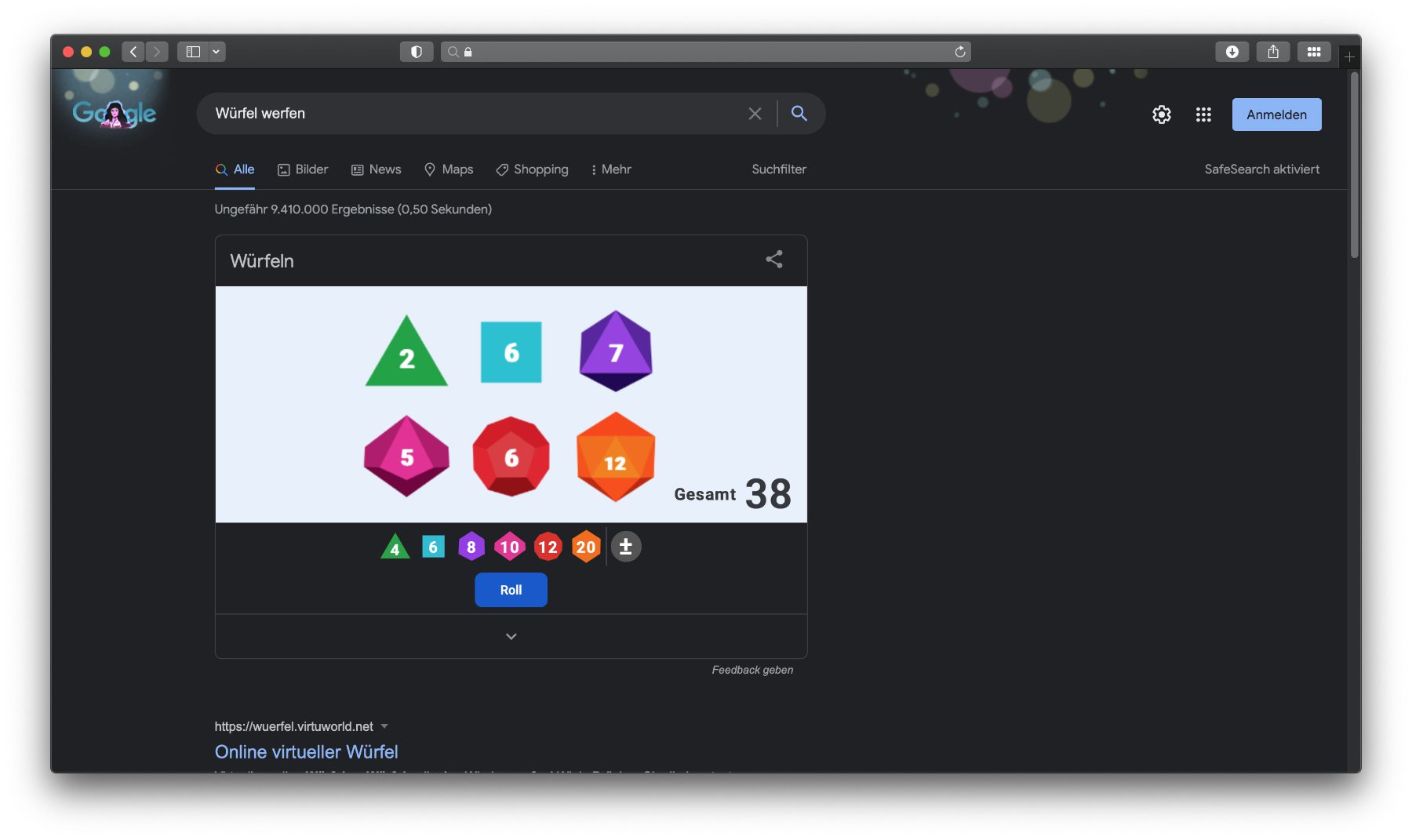Viewport: 1412px width, 840px height.
Task: Switch to the Bilder tab
Action: tap(303, 169)
